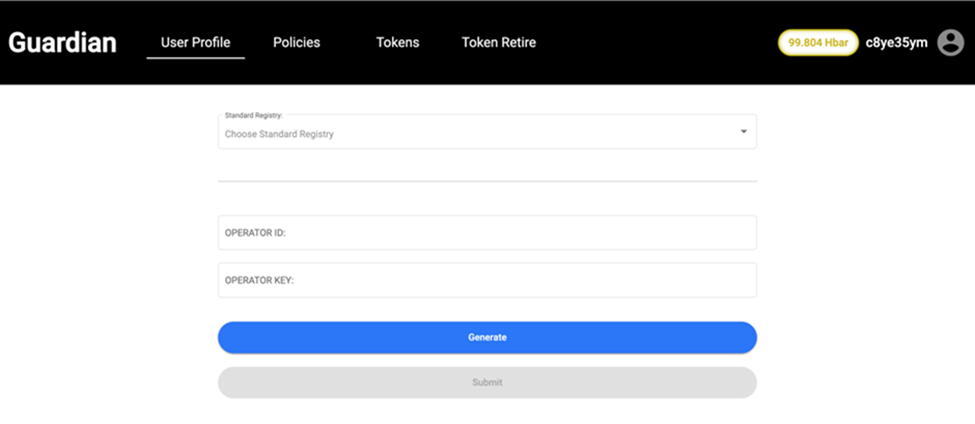Viewport: 975px width, 424px height.
Task: Click the Guardian logo
Action: point(62,43)
